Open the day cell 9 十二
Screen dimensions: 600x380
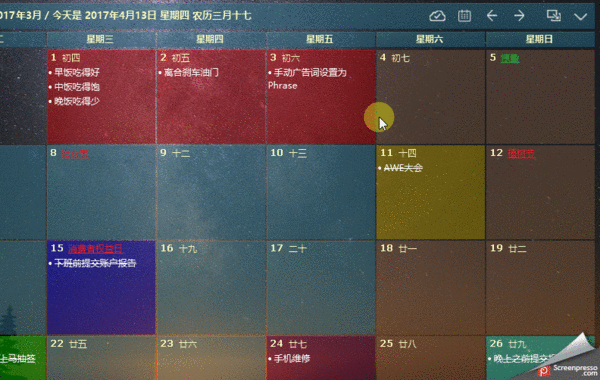(211, 192)
